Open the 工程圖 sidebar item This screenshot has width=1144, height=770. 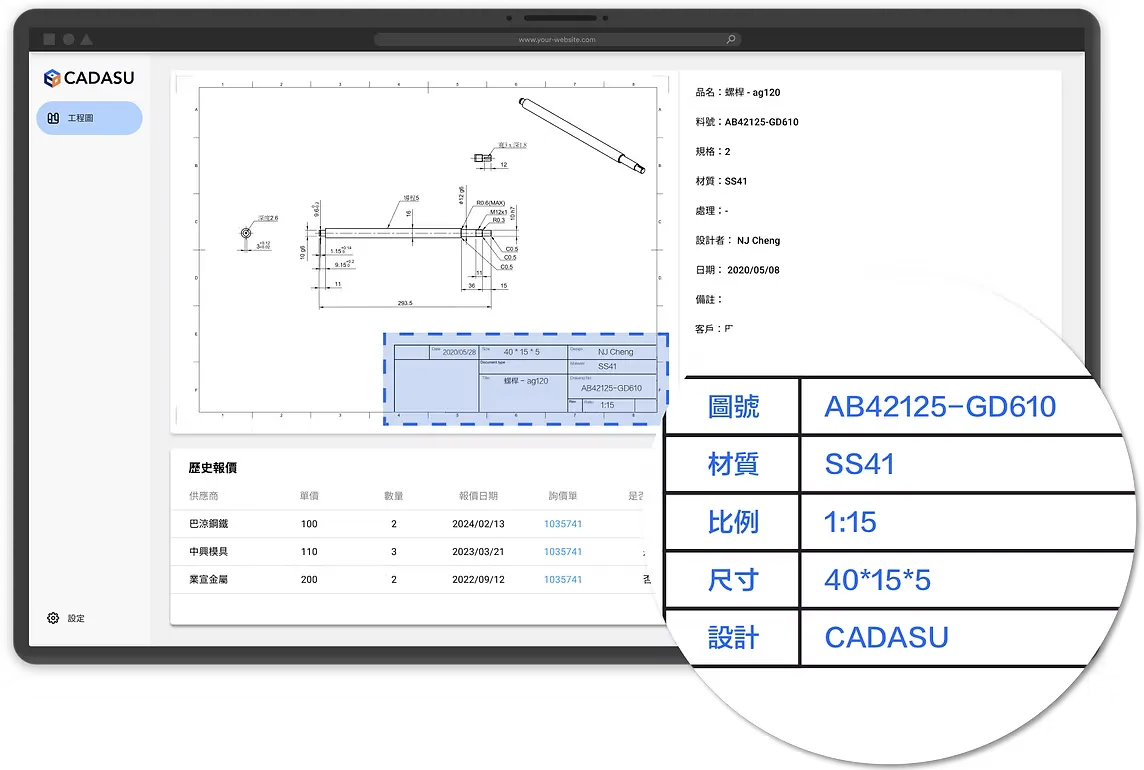coord(89,118)
